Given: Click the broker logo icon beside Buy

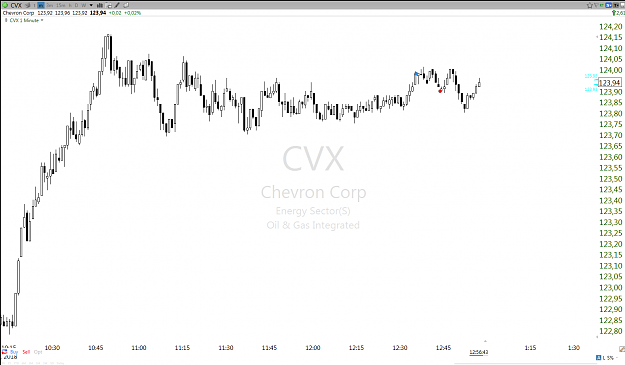Looking at the screenshot, I should pos(4,352).
